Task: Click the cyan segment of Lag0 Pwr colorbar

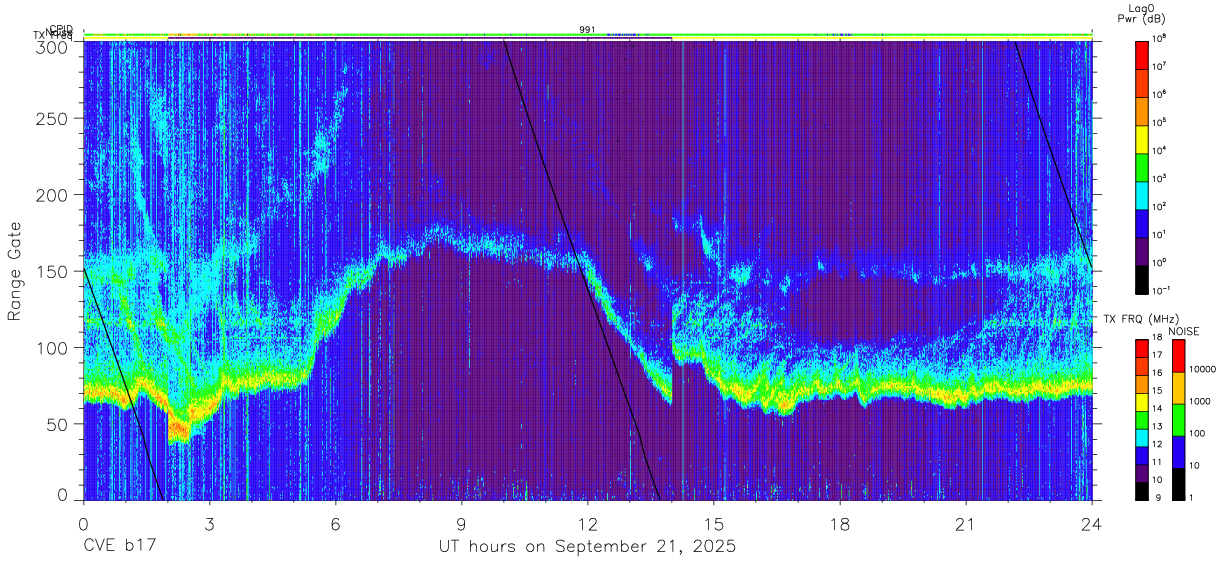Action: pos(1142,193)
